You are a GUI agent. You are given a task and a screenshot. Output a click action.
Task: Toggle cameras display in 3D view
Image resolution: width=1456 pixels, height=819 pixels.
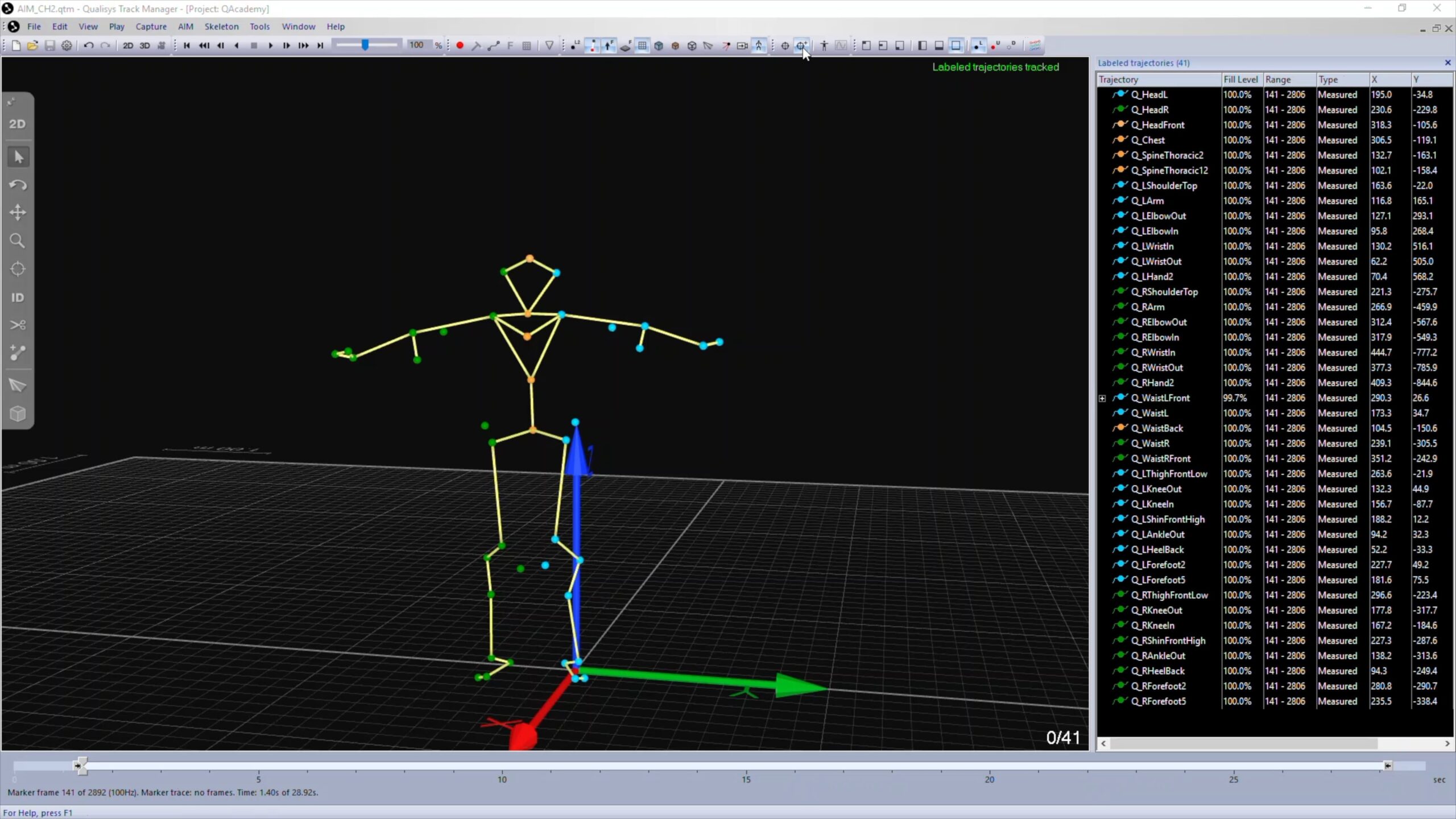click(x=742, y=45)
